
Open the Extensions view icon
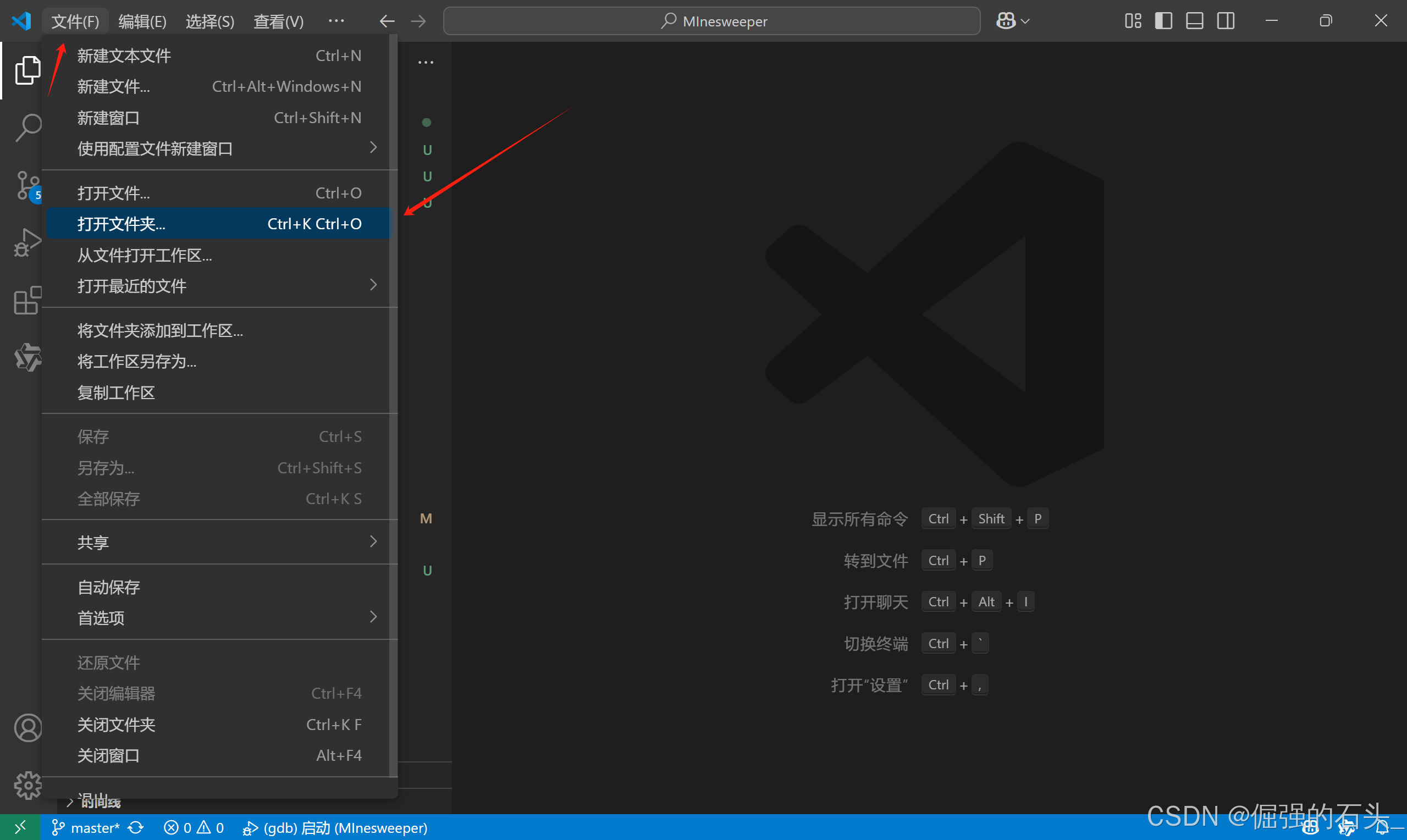pyautogui.click(x=27, y=300)
